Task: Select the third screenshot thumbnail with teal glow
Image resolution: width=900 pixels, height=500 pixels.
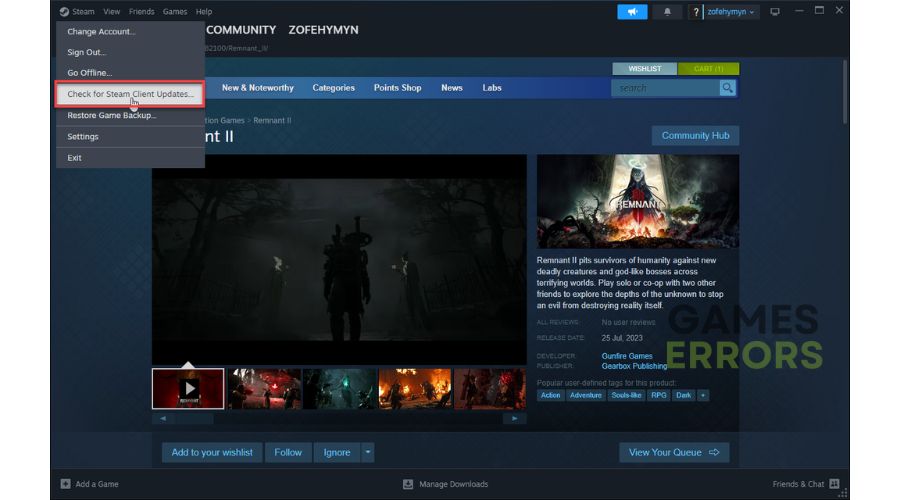Action: [x=340, y=389]
